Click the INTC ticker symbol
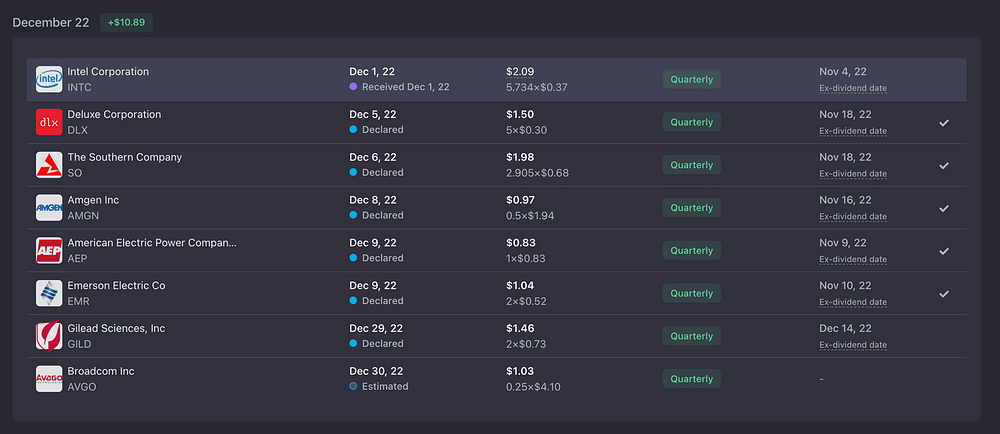The height and width of the screenshot is (434, 1000). point(80,87)
